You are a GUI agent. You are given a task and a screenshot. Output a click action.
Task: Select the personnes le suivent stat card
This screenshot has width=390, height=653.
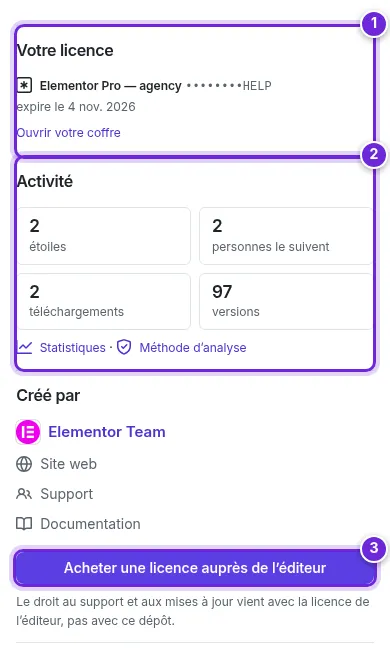(x=286, y=236)
